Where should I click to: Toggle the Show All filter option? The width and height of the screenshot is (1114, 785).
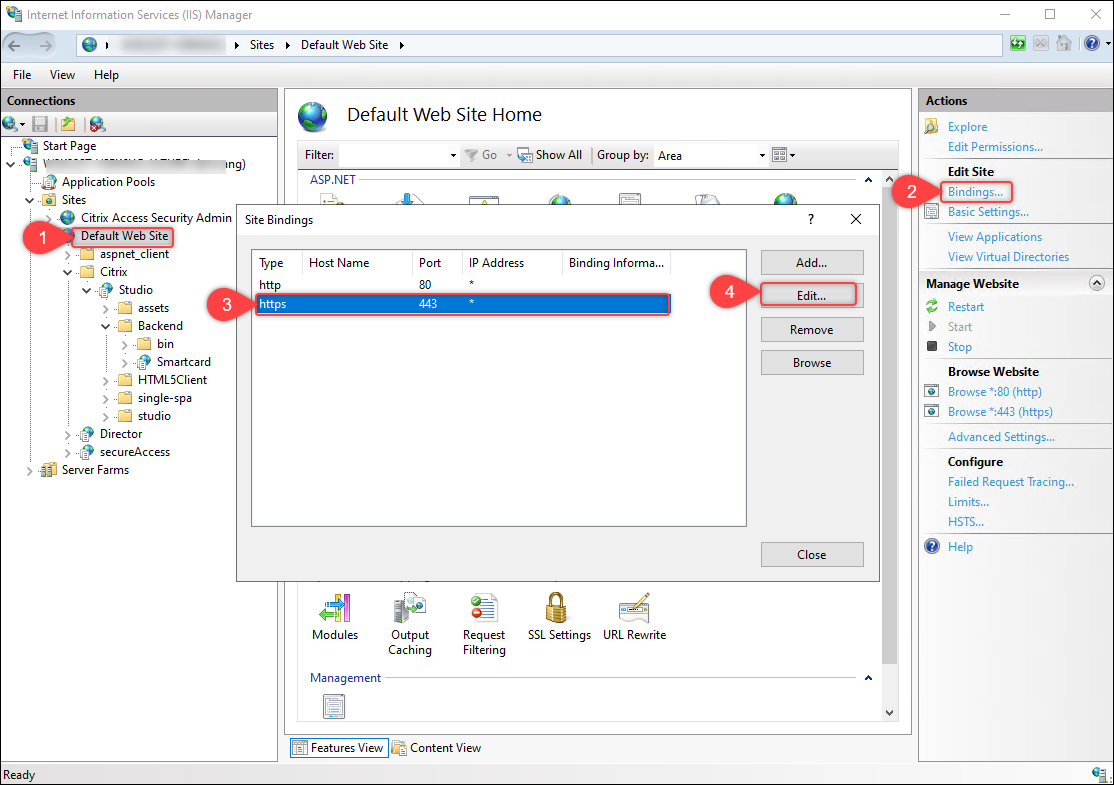[x=551, y=155]
